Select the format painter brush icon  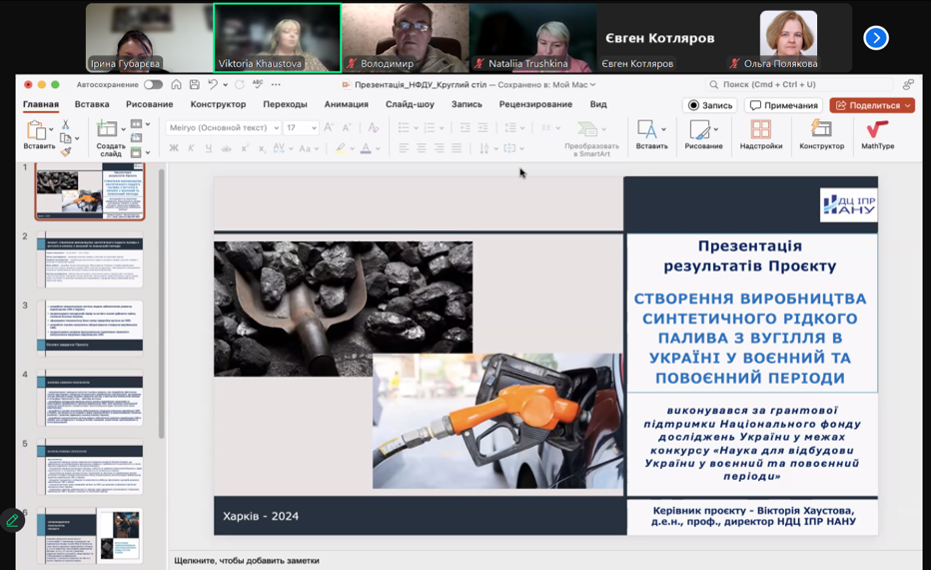(x=65, y=151)
